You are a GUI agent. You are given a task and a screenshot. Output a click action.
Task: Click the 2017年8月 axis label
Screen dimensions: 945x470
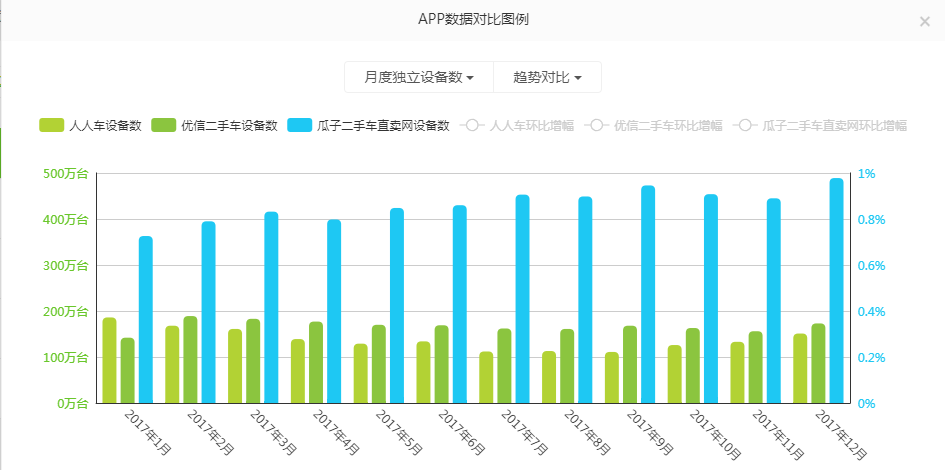[x=588, y=432]
